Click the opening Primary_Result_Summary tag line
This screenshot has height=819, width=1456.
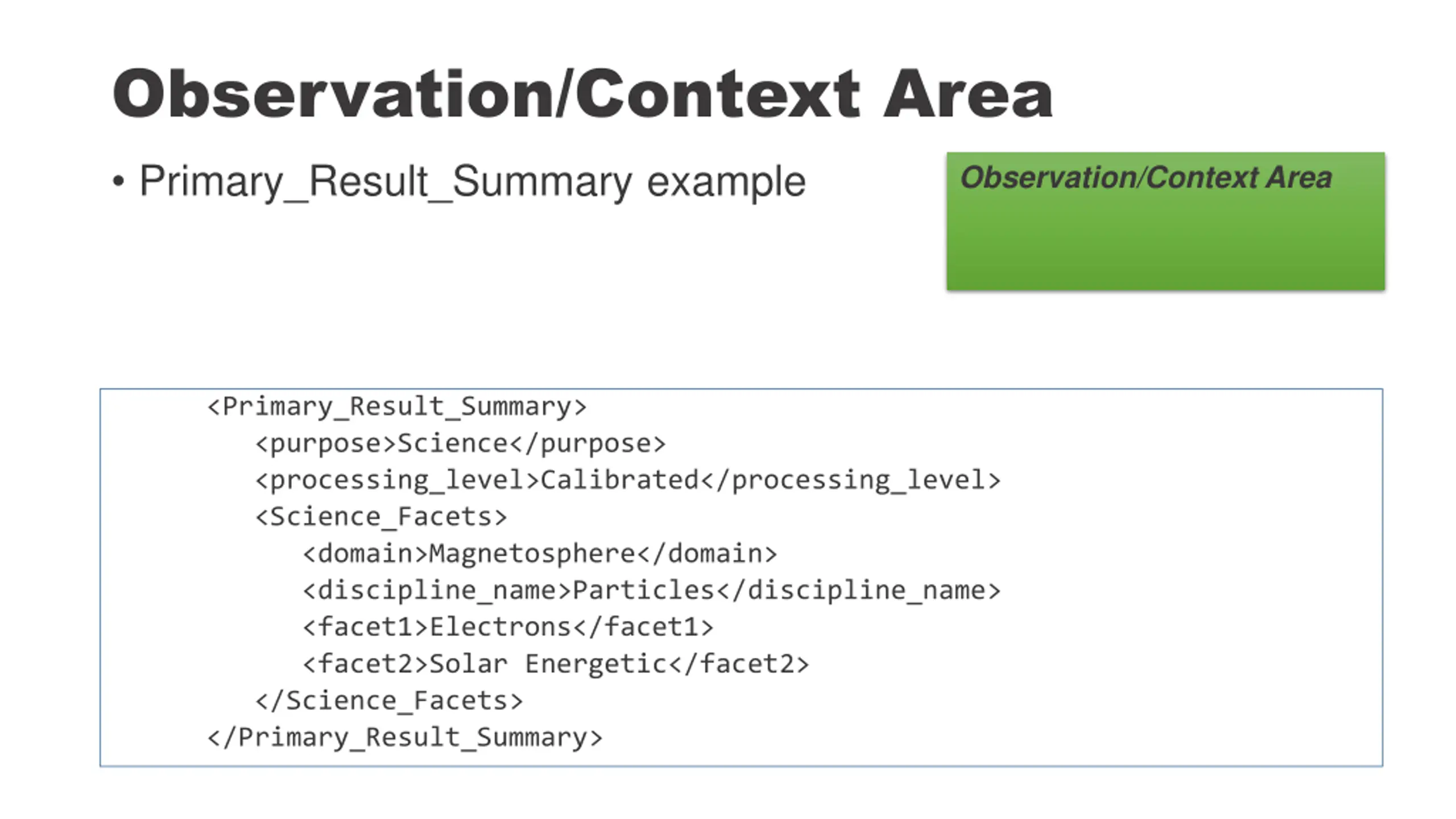pos(397,407)
